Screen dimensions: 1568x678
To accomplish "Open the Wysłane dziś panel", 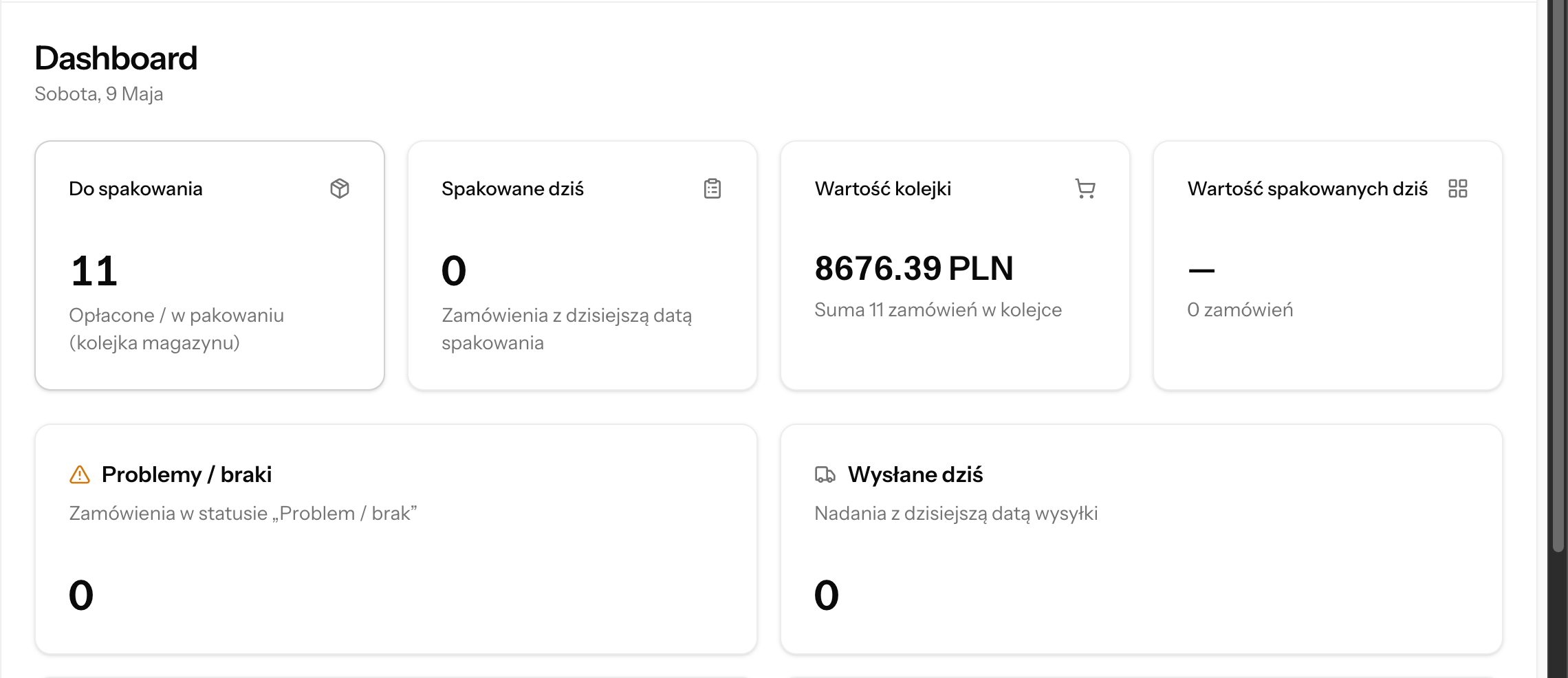I will tap(1142, 539).
